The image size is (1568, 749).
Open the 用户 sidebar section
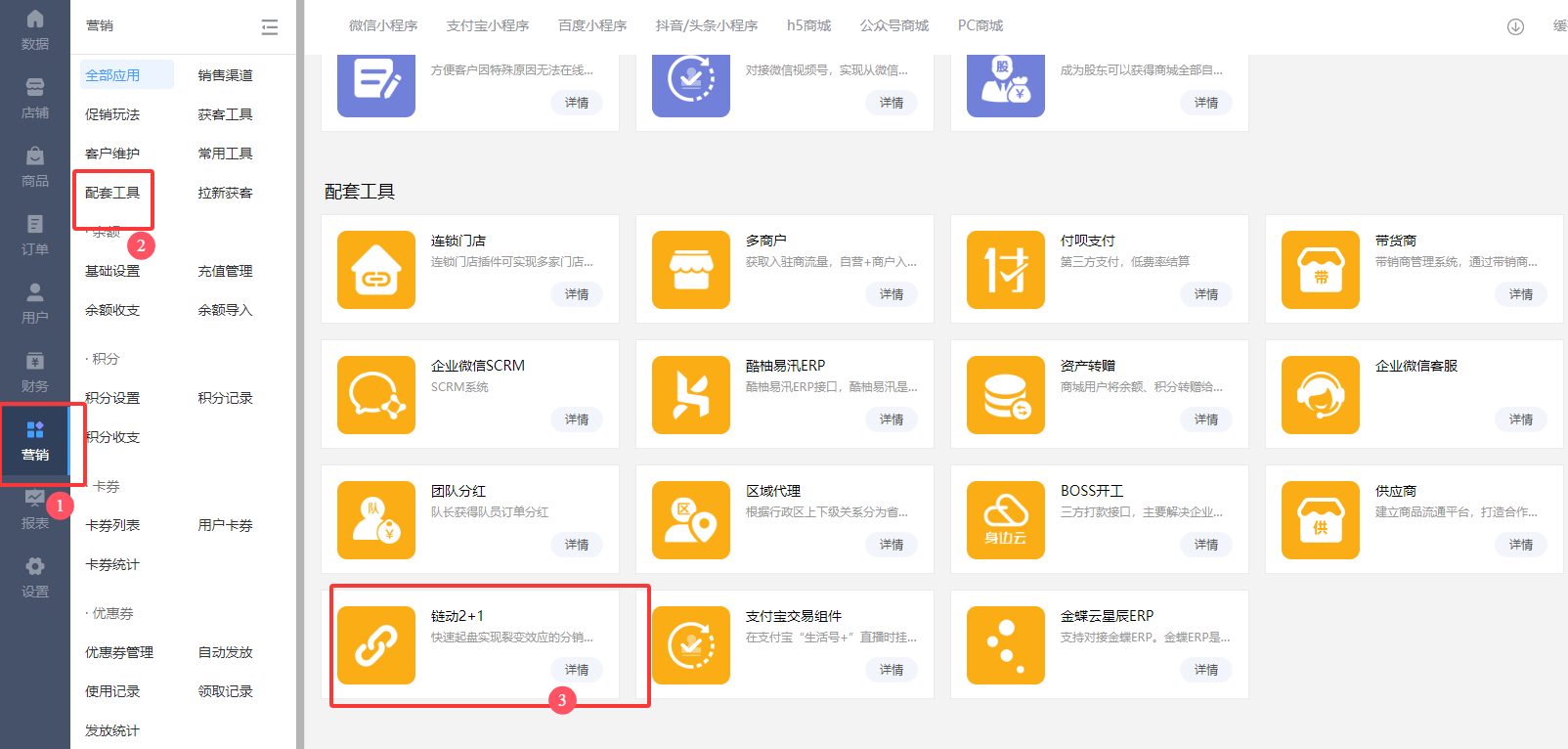[x=35, y=304]
